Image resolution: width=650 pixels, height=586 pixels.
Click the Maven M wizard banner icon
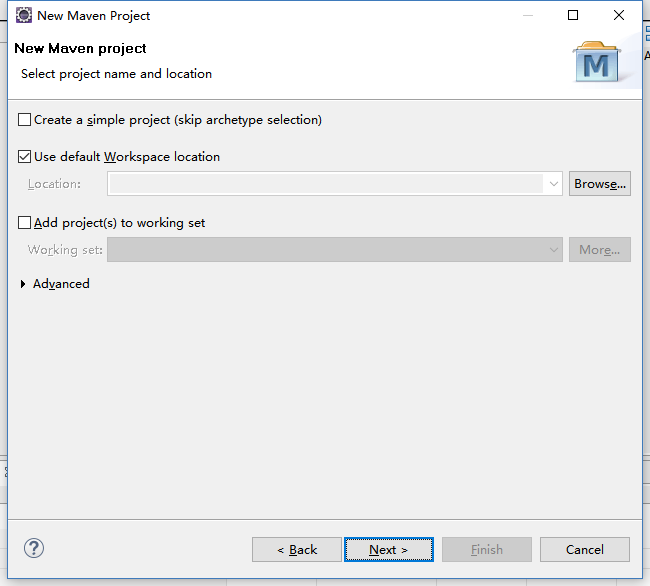(x=597, y=62)
